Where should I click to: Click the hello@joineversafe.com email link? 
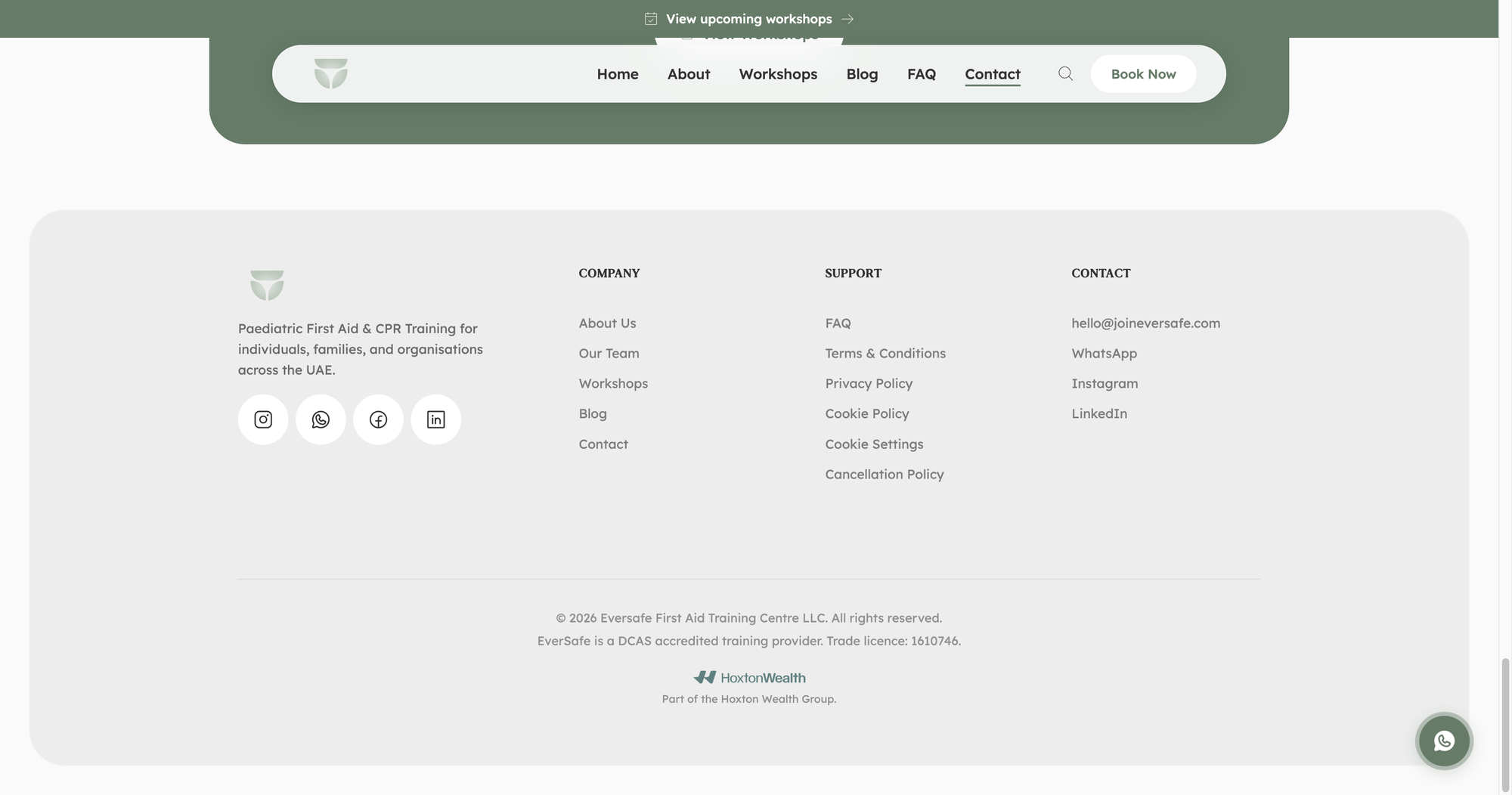tap(1145, 323)
